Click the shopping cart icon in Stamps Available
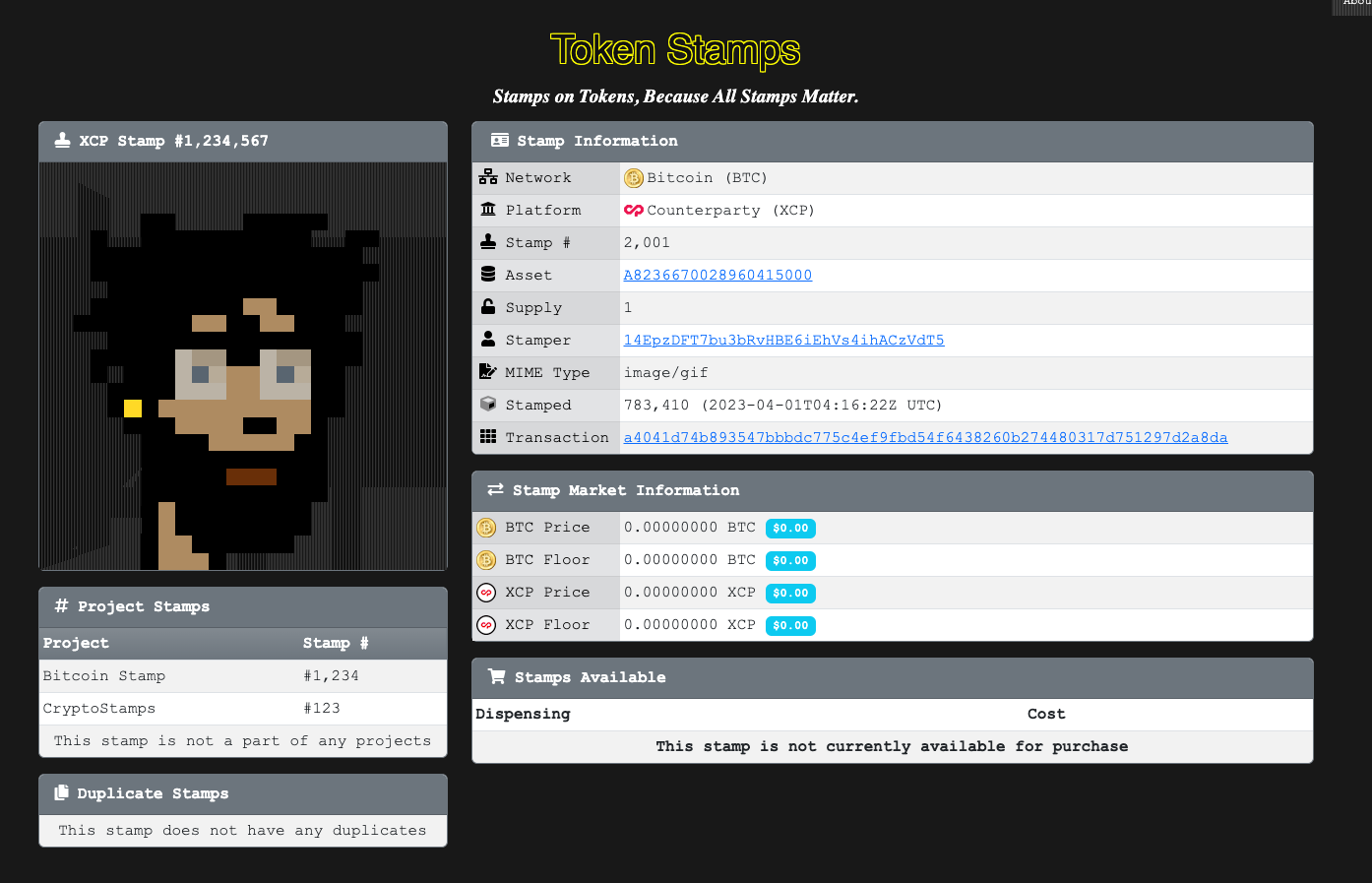The height and width of the screenshot is (883, 1372). pos(497,676)
